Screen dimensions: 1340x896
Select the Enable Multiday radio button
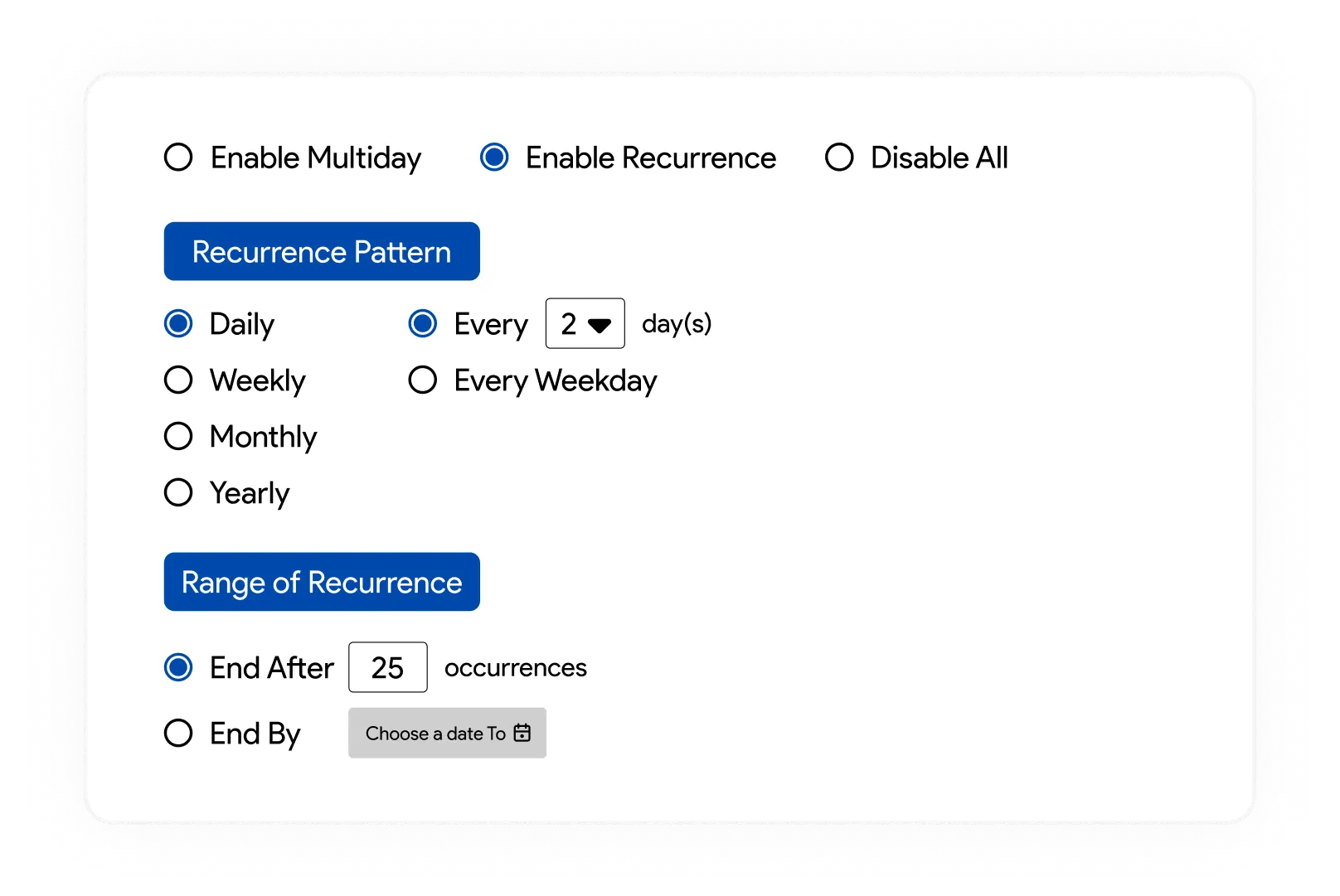[x=178, y=157]
